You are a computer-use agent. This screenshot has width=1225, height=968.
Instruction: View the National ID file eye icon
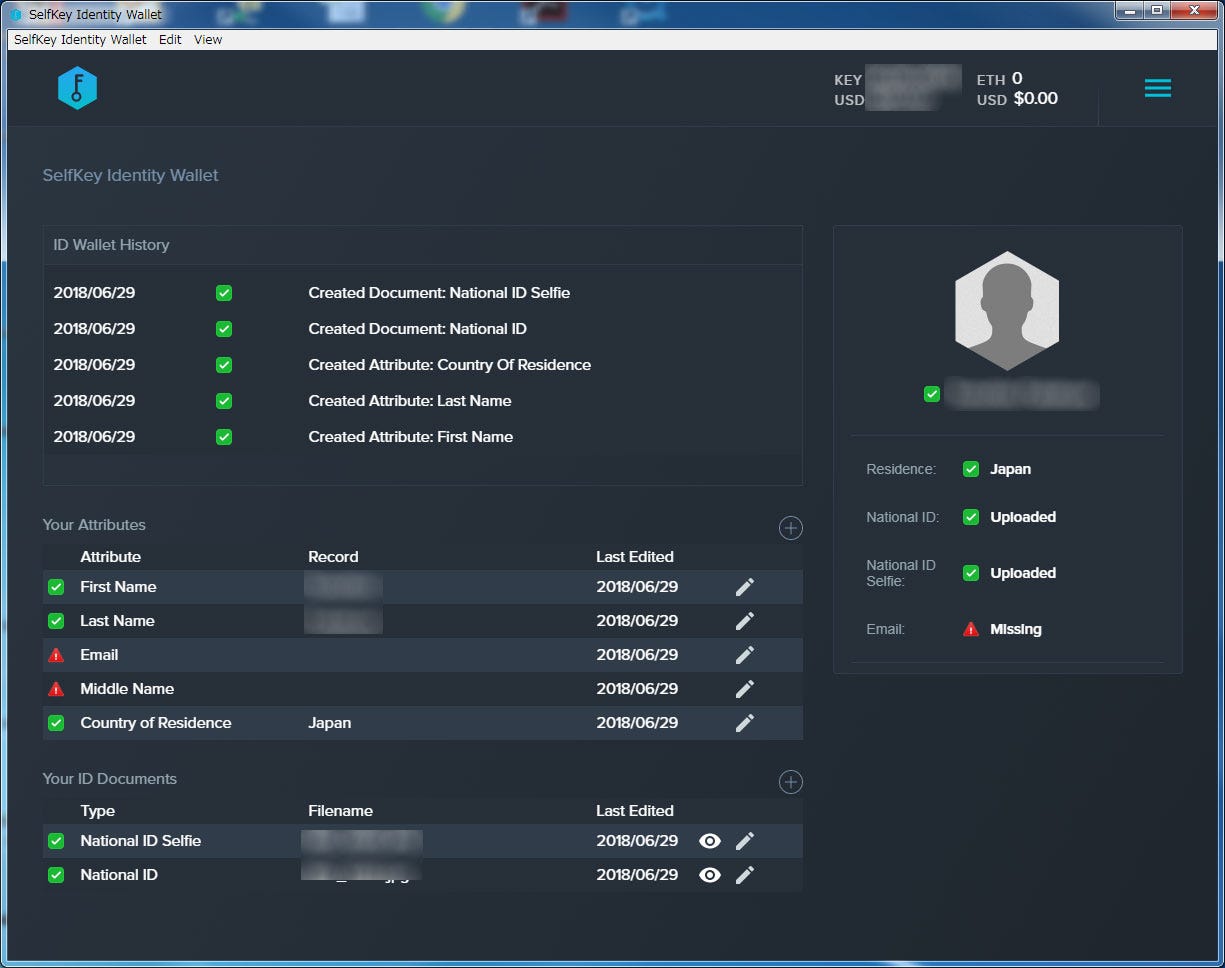(710, 875)
